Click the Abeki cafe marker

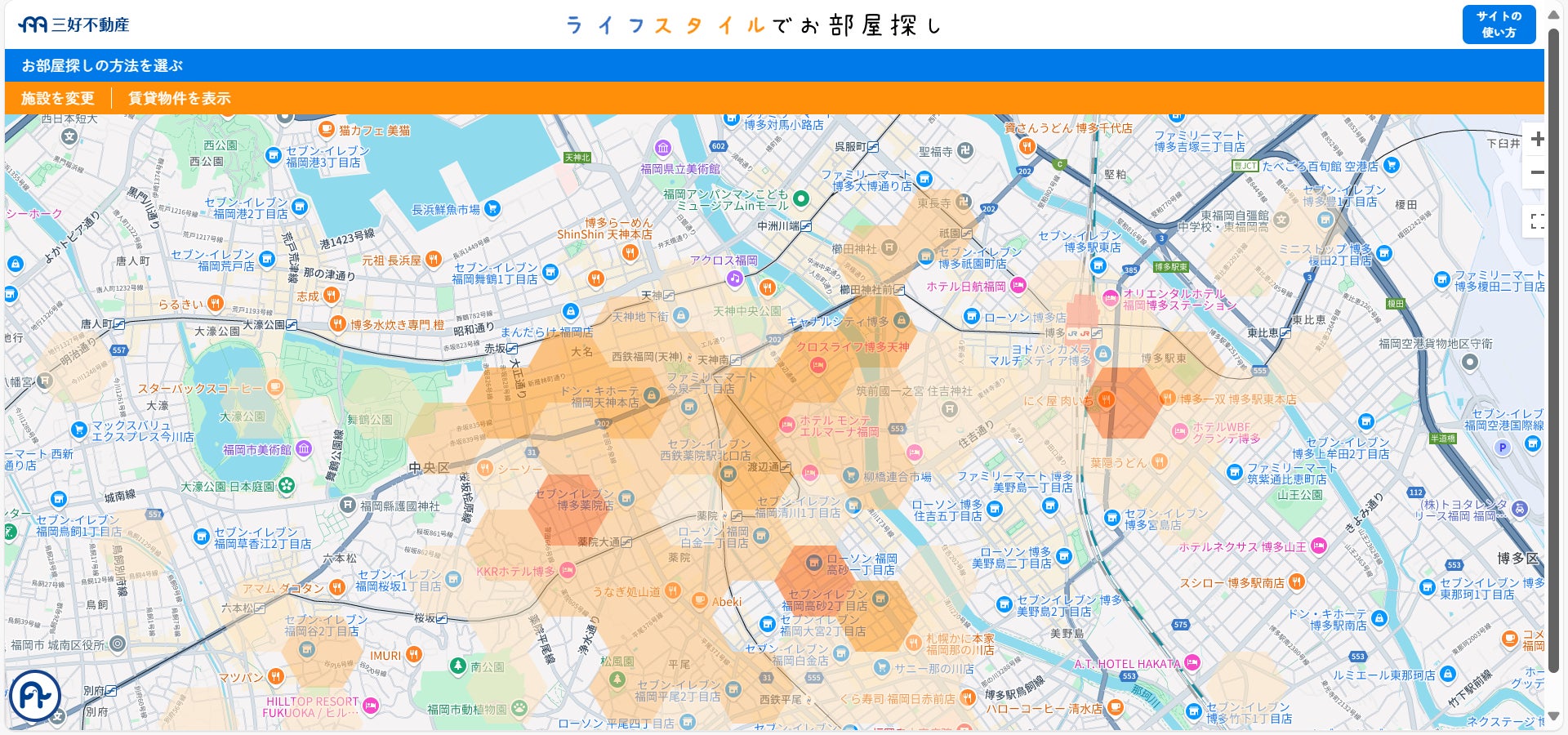[700, 601]
